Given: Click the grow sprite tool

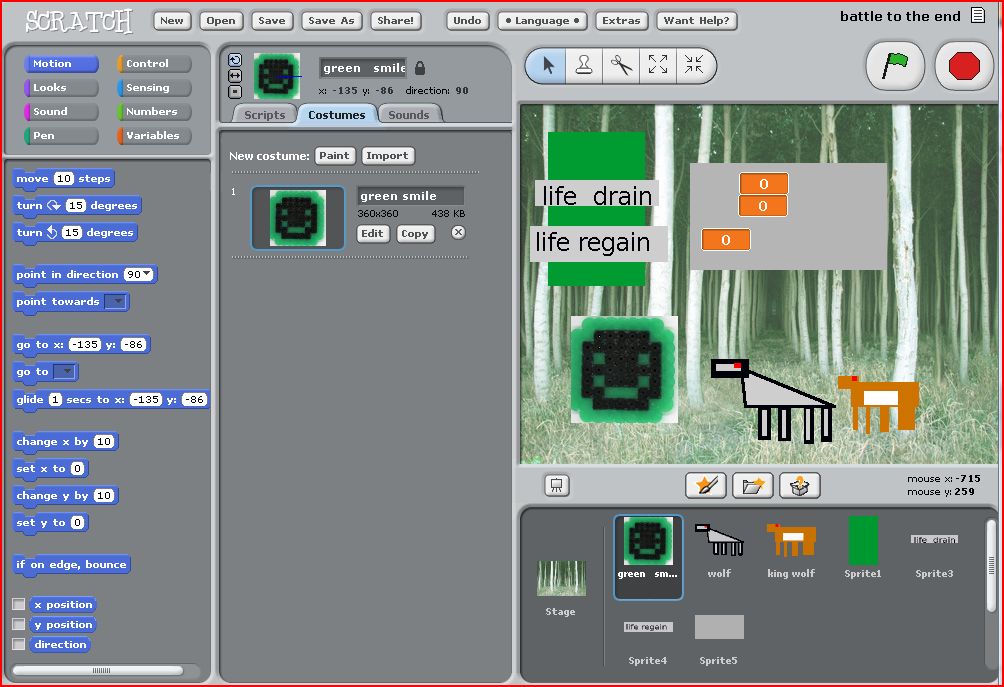Looking at the screenshot, I should (x=658, y=67).
